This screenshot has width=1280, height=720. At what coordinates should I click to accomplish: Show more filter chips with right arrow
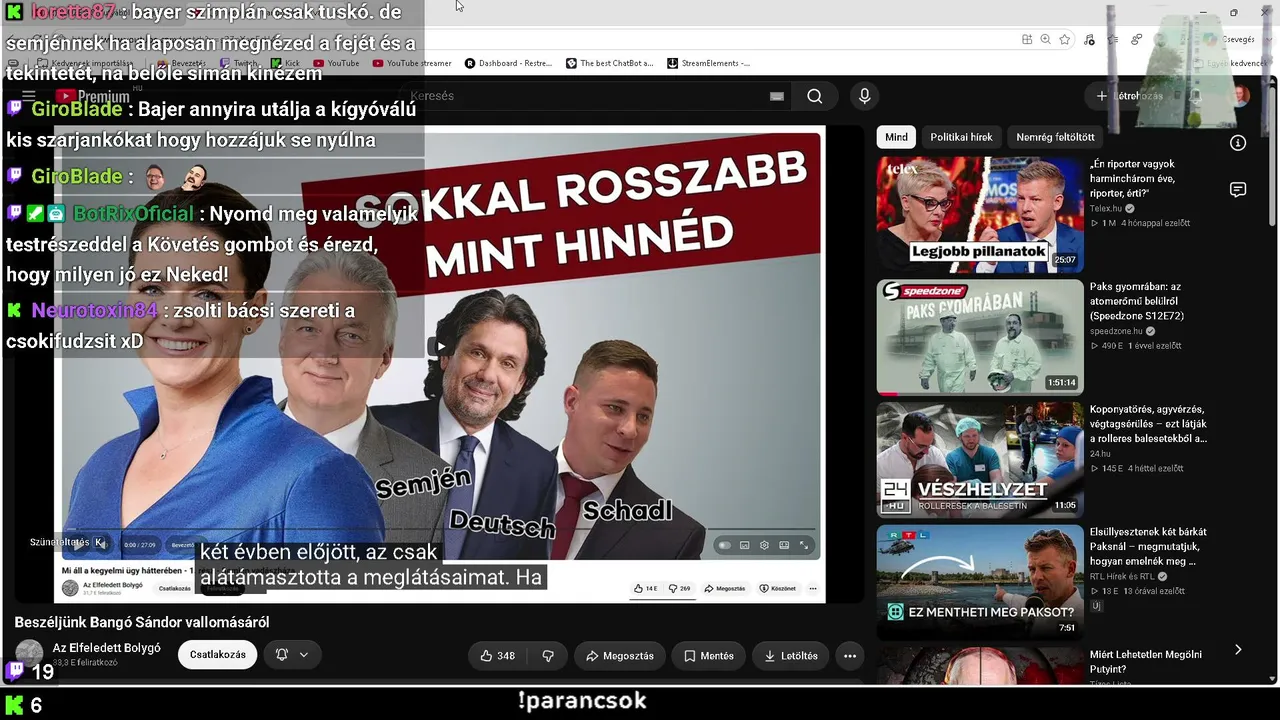[1238, 650]
